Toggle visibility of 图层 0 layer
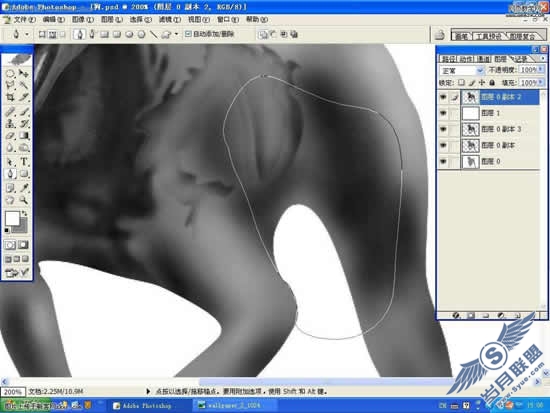Image resolution: width=550 pixels, height=413 pixels. (x=443, y=161)
